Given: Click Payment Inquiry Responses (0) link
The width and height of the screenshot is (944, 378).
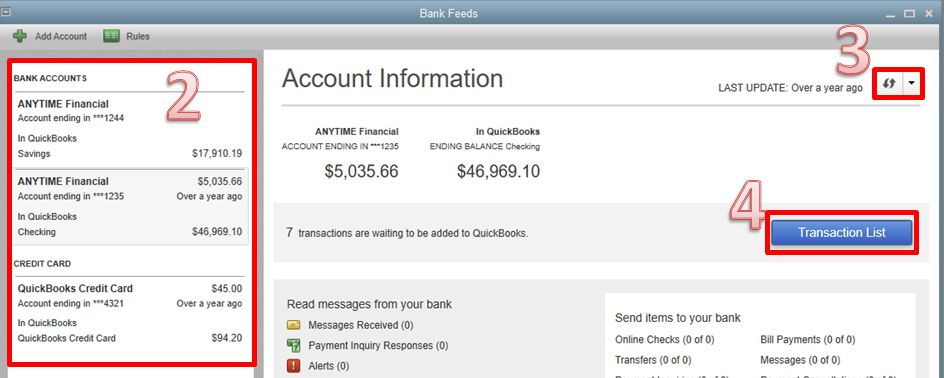Looking at the screenshot, I should pyautogui.click(x=378, y=345).
